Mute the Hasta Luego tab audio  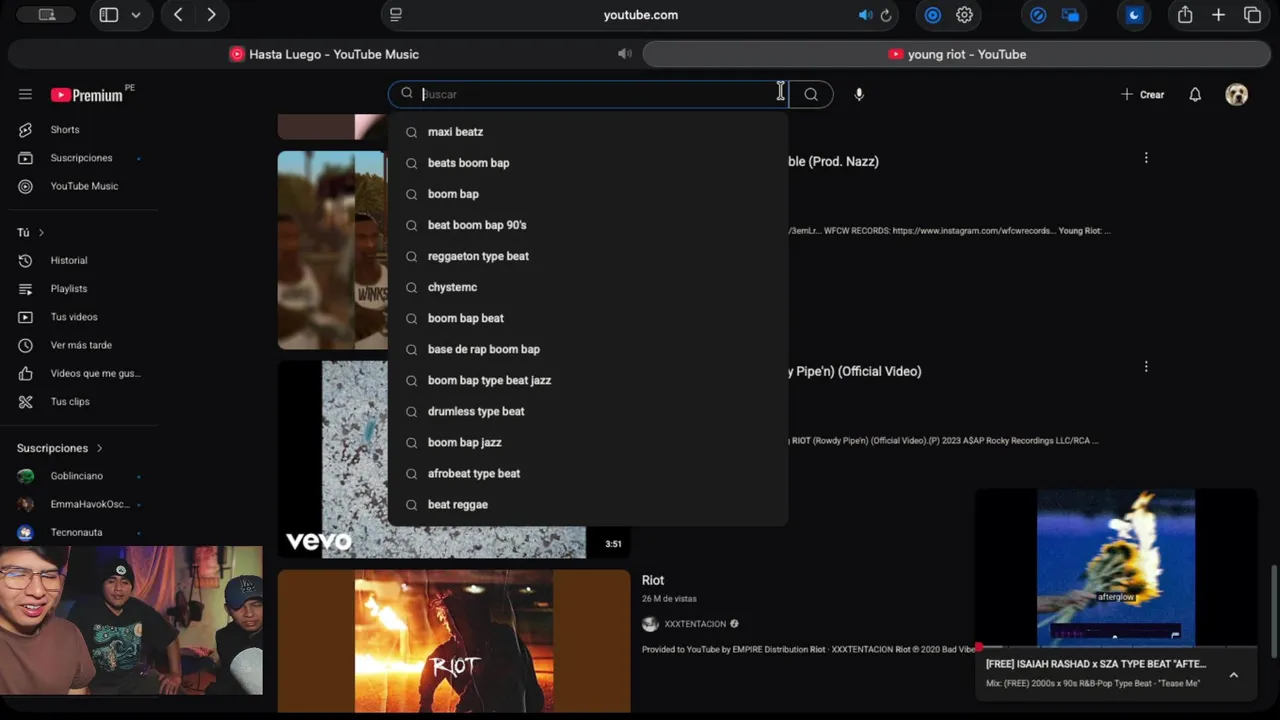click(625, 54)
